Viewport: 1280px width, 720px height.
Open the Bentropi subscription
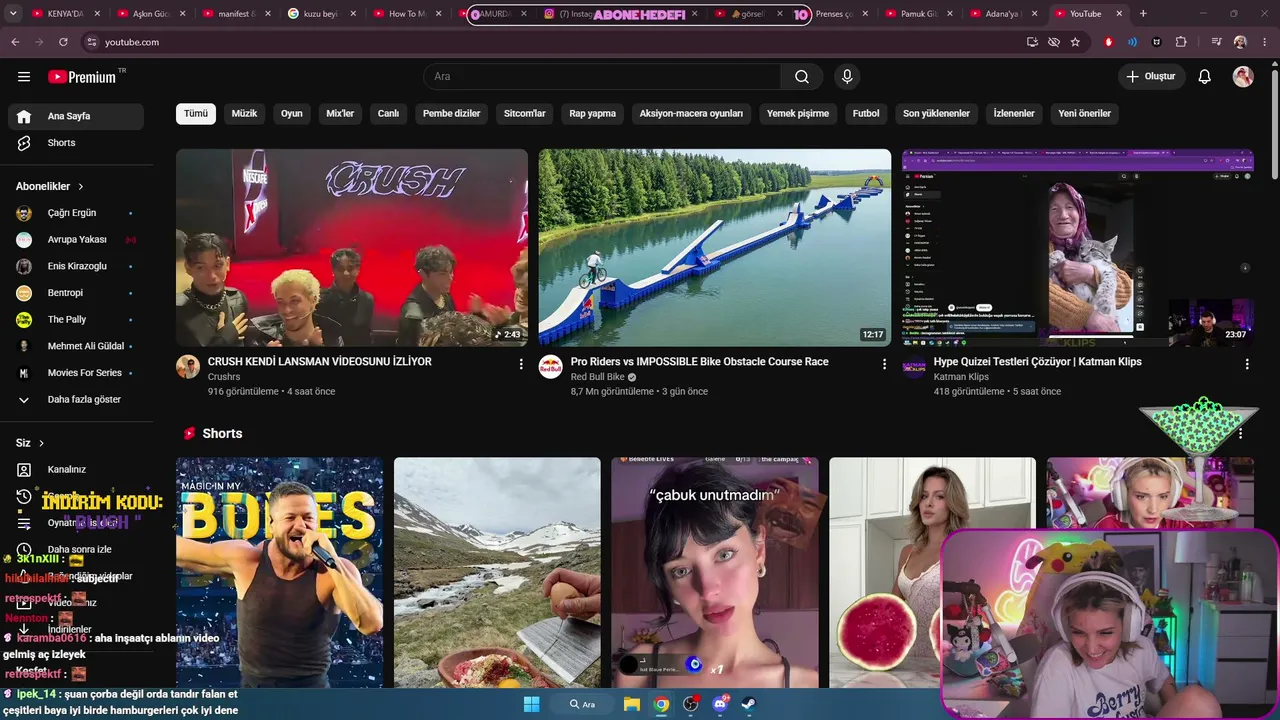(76, 293)
